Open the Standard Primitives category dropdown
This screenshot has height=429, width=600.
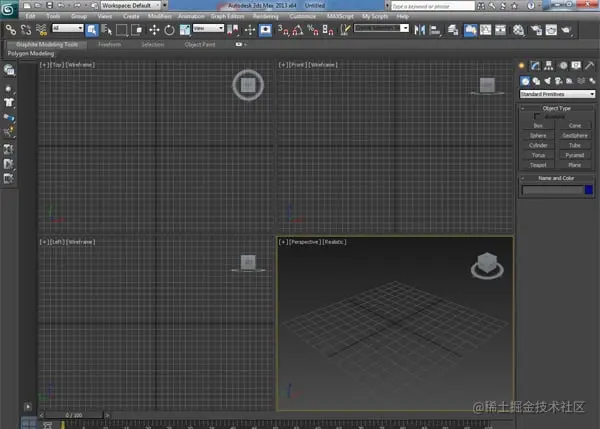(557, 94)
